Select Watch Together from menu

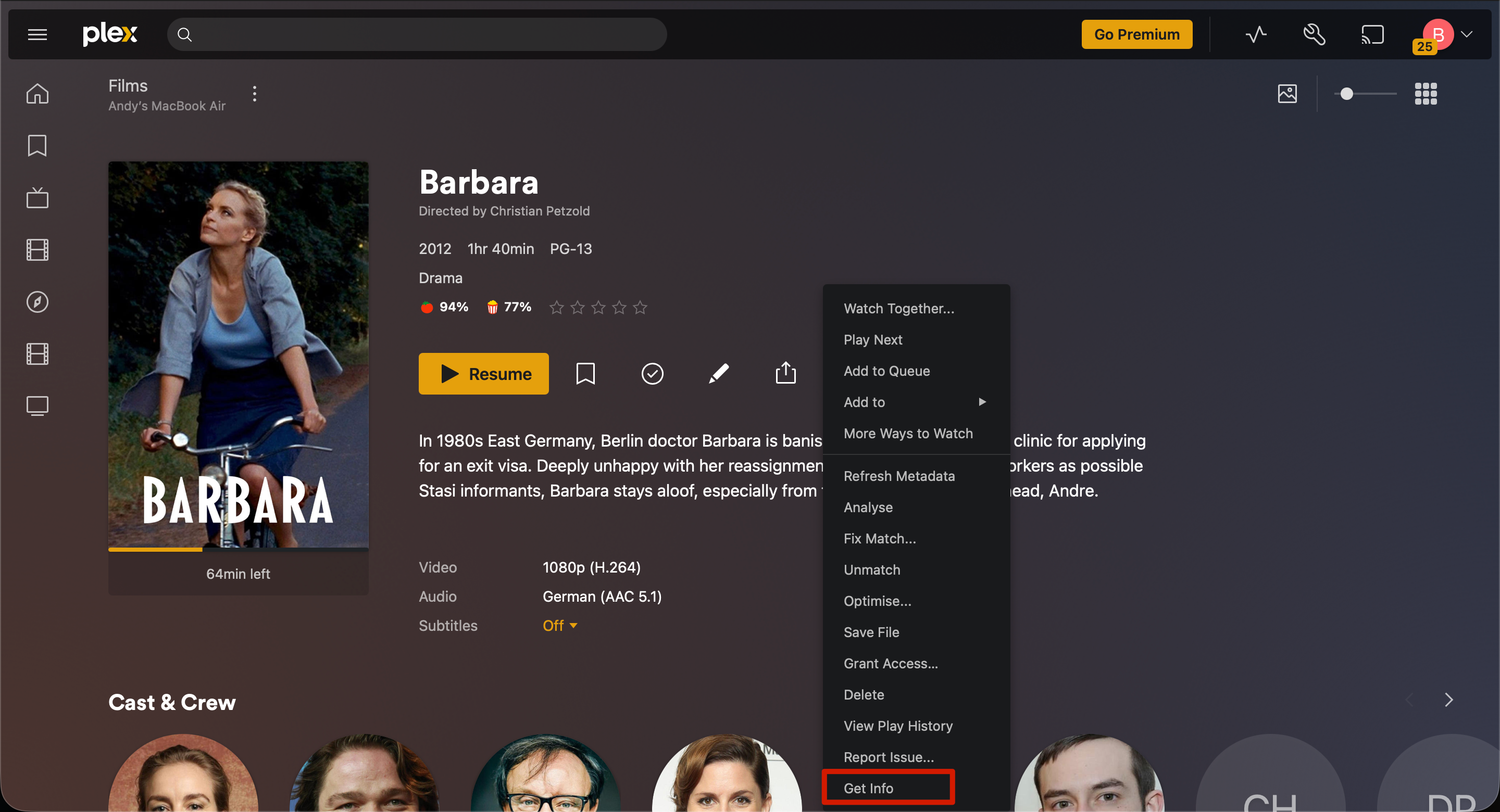(916, 309)
